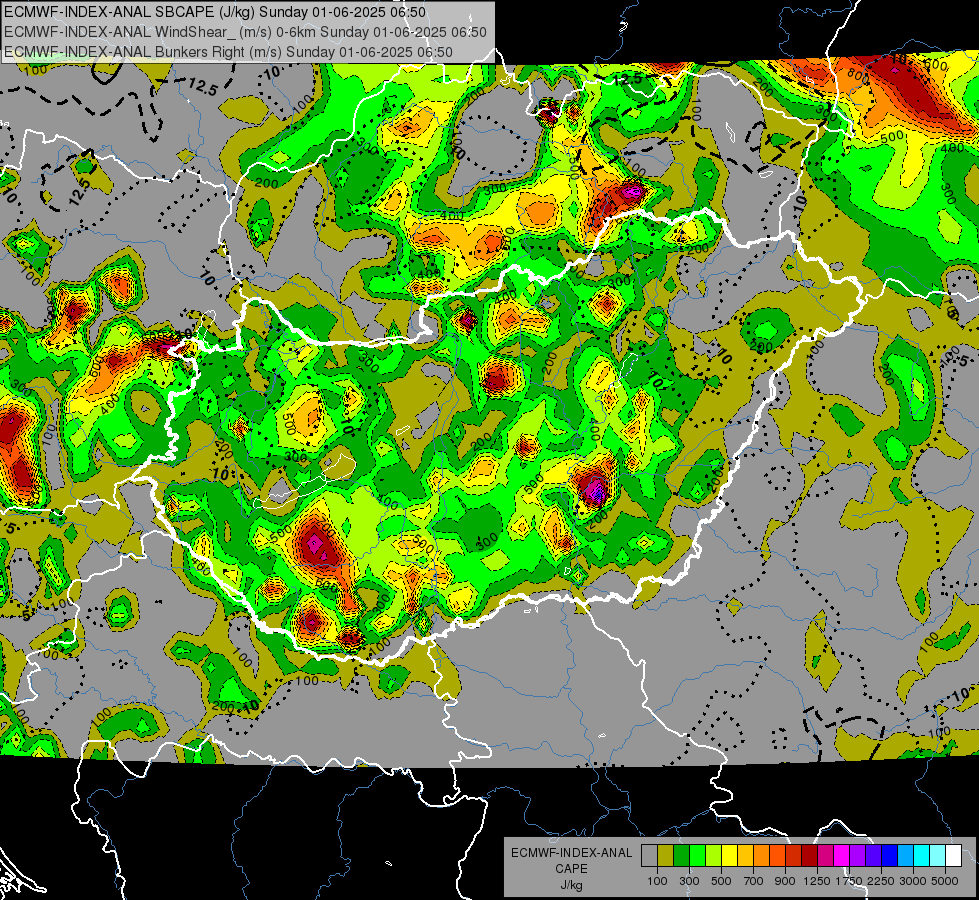Viewport: 979px width, 900px height.
Task: Click the SBCAPE title line in header
Action: coord(215,12)
